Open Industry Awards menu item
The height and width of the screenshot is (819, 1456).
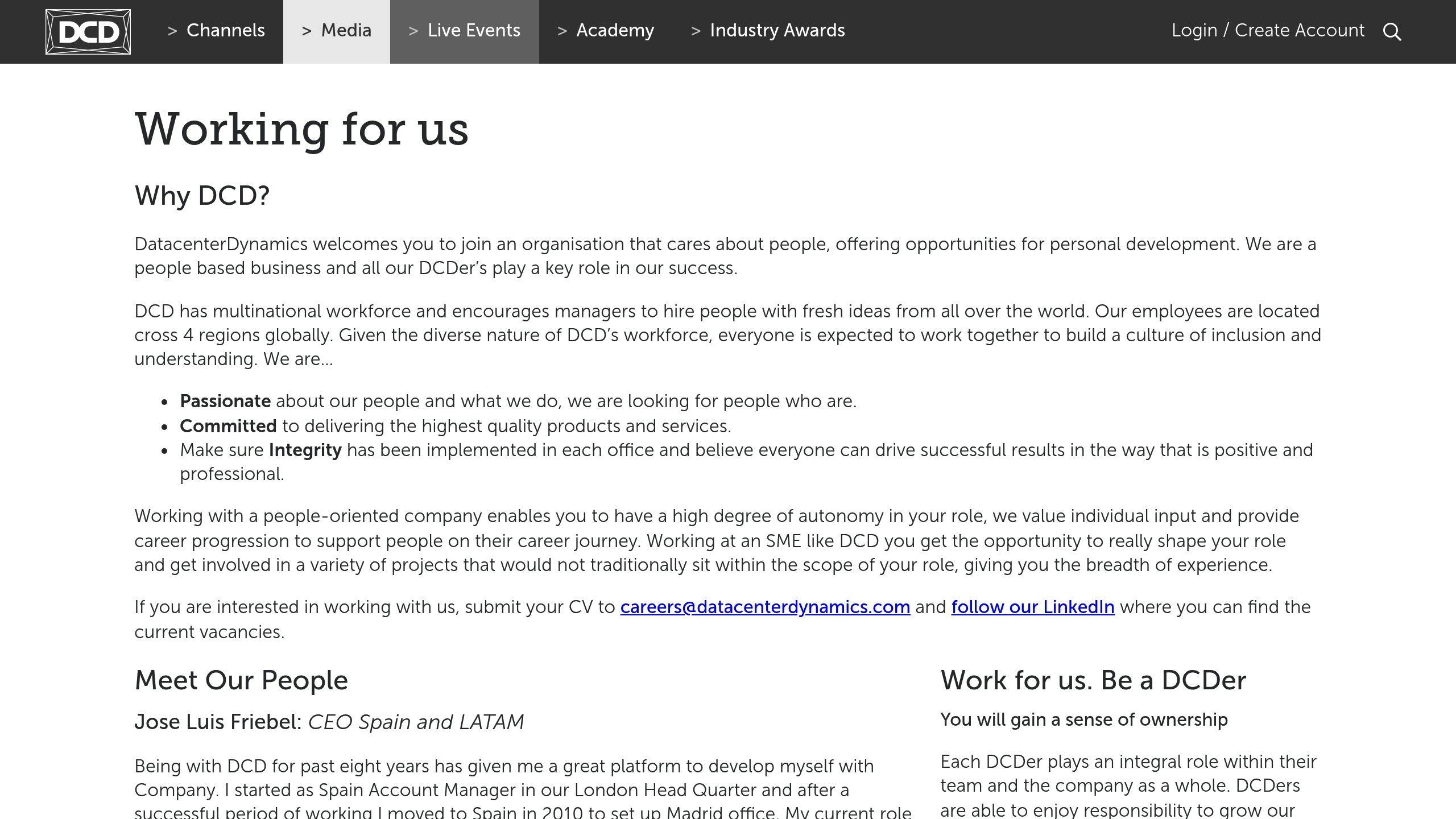[x=777, y=31]
